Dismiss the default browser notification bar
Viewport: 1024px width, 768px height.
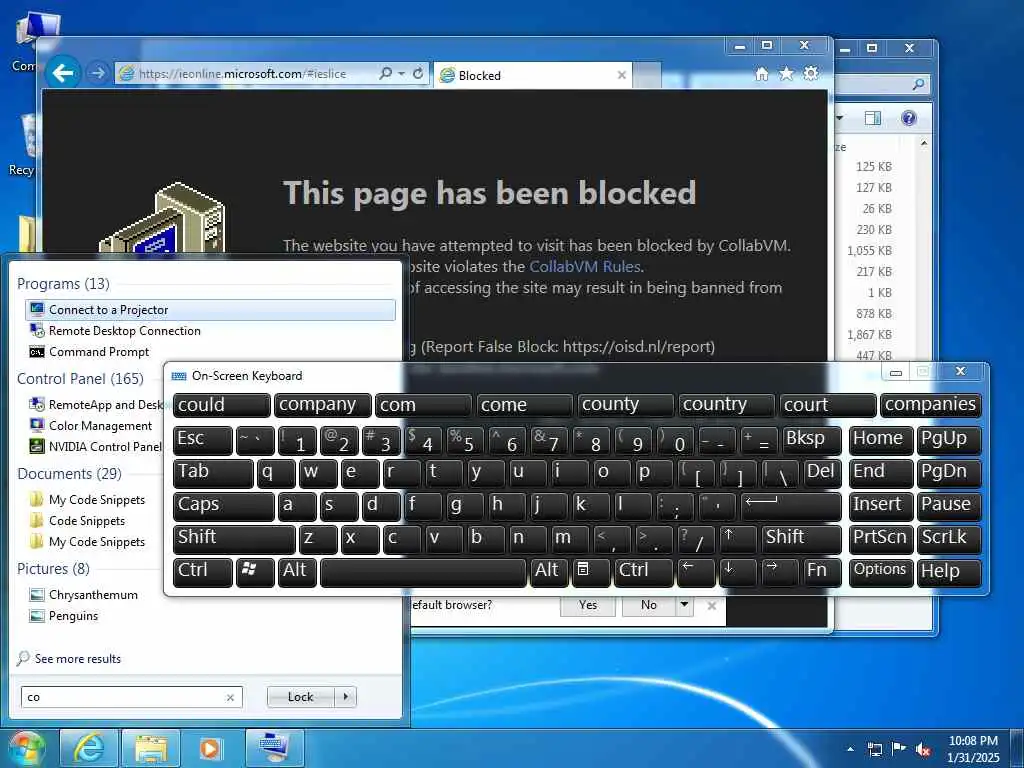712,605
